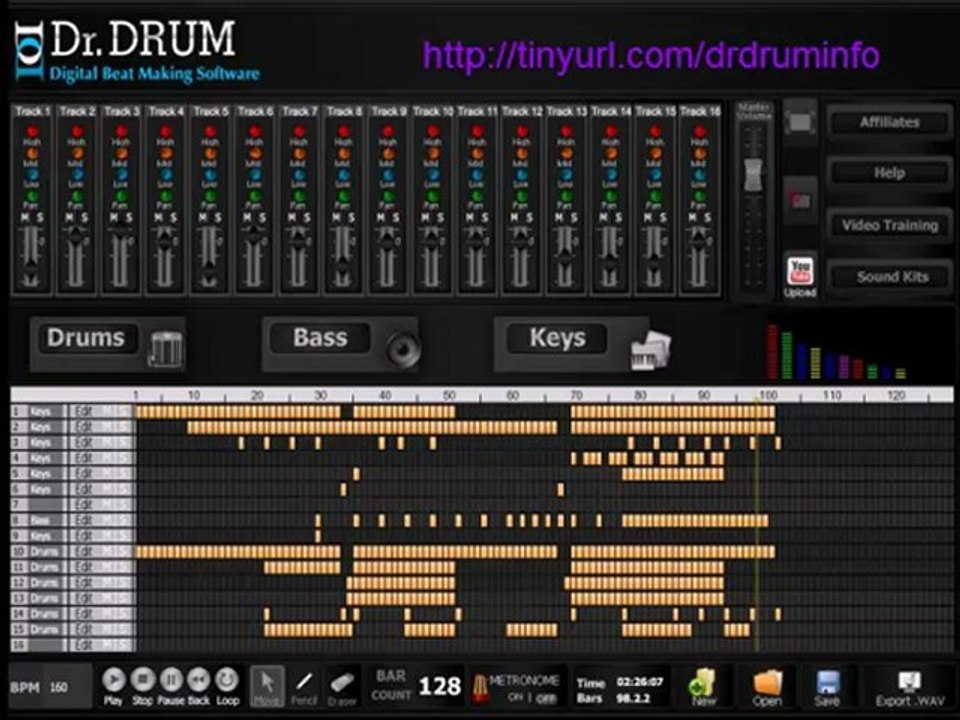Click the drum kit icon beside Drums
This screenshot has width=960, height=720.
tap(165, 348)
